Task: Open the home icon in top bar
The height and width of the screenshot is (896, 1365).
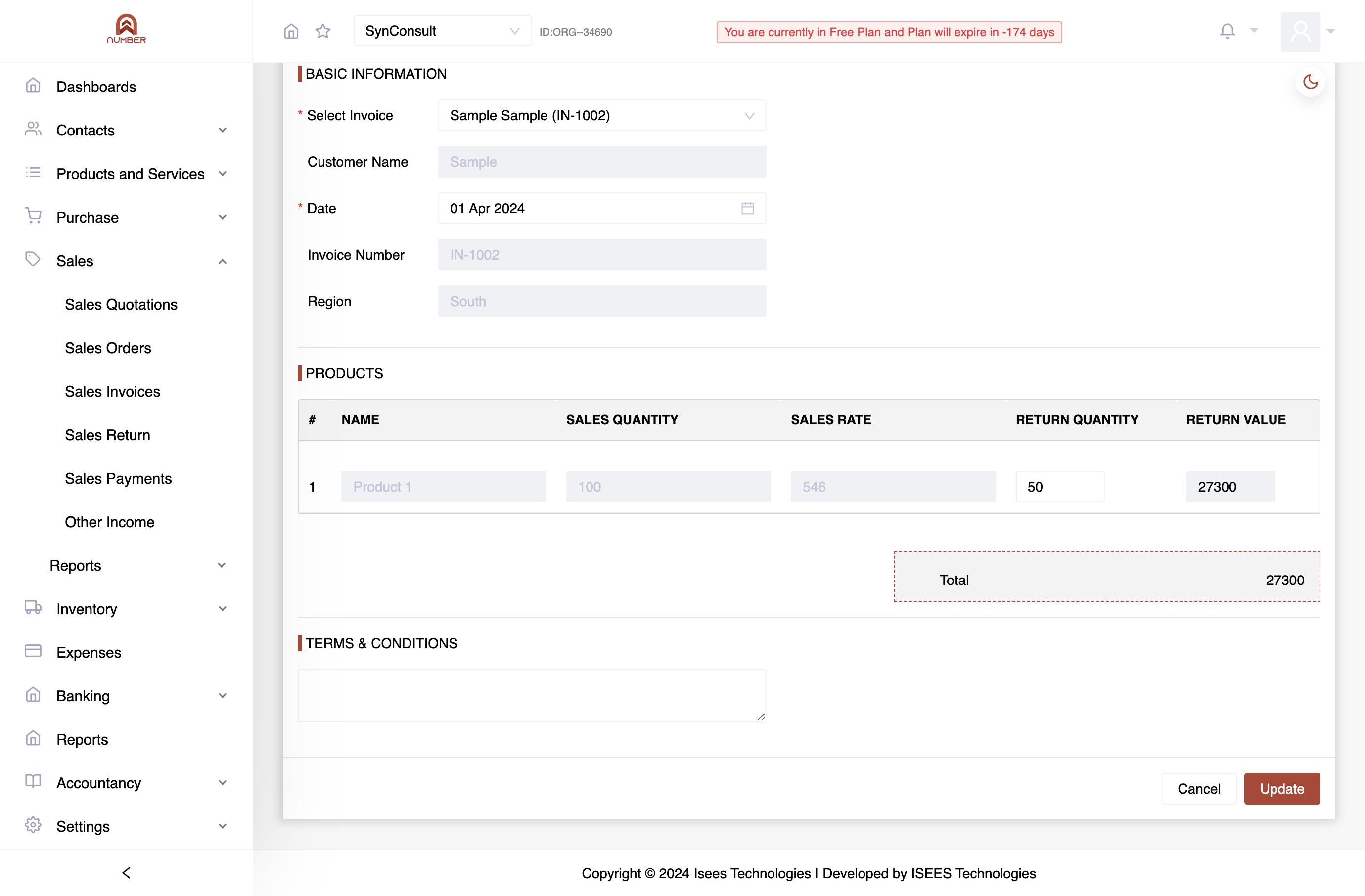Action: tap(291, 31)
